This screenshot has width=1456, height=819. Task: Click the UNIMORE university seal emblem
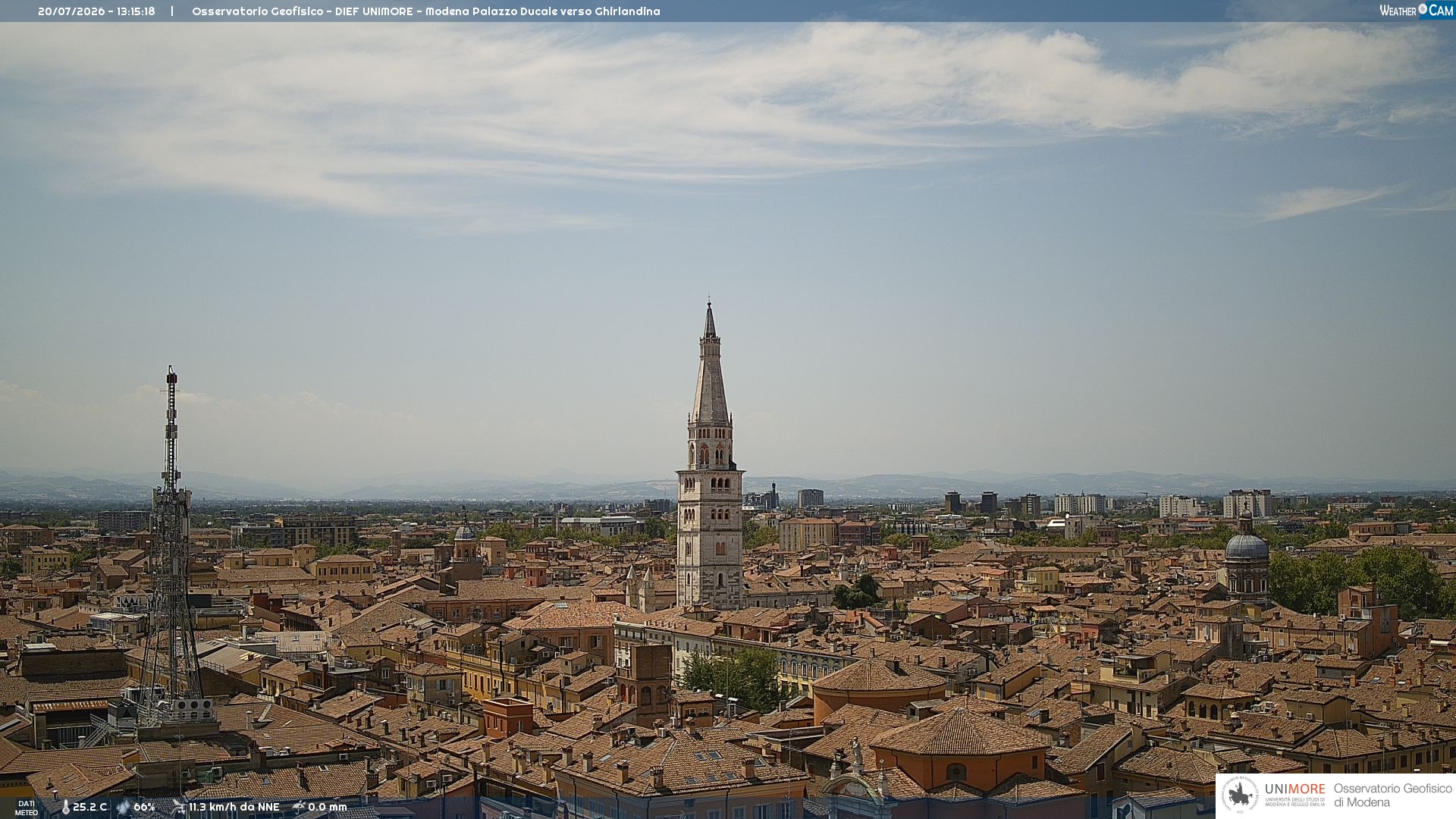click(x=1240, y=795)
